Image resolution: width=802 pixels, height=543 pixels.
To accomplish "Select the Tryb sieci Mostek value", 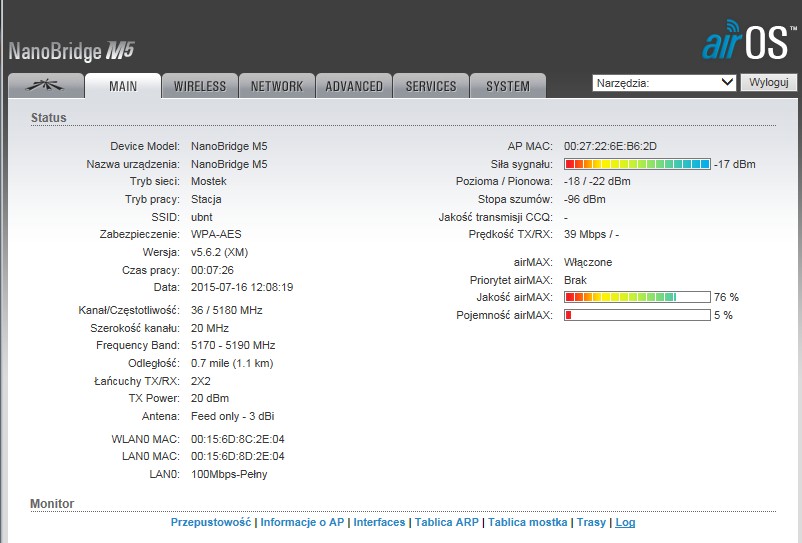I will [x=209, y=182].
